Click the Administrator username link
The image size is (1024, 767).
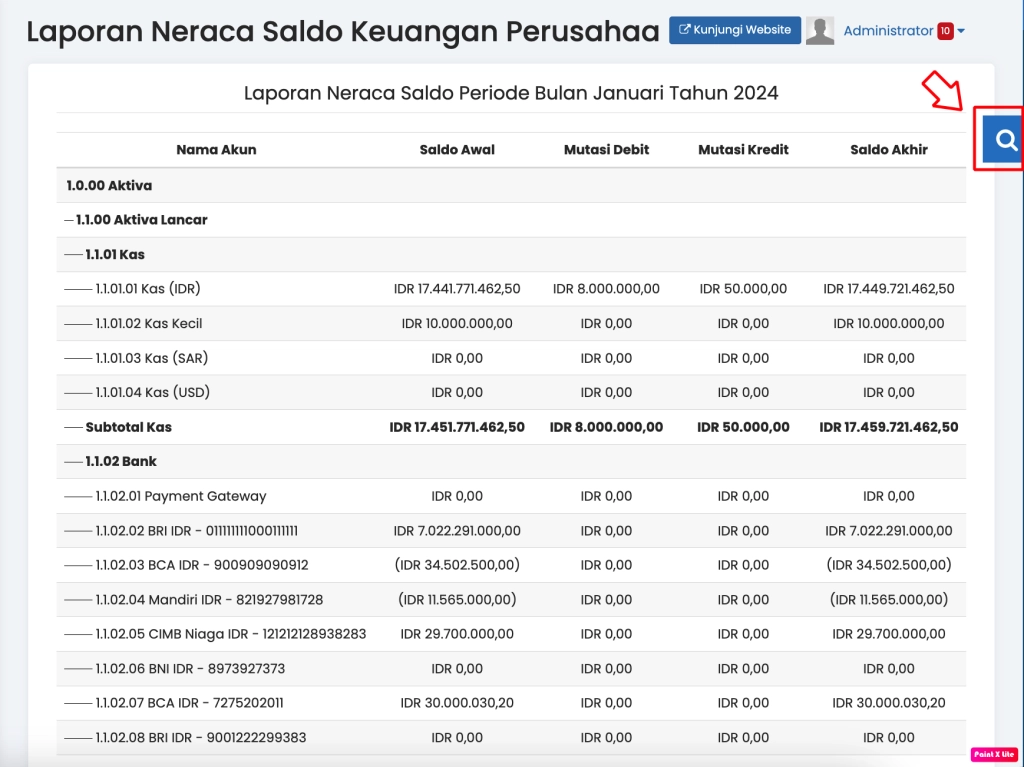coord(888,31)
